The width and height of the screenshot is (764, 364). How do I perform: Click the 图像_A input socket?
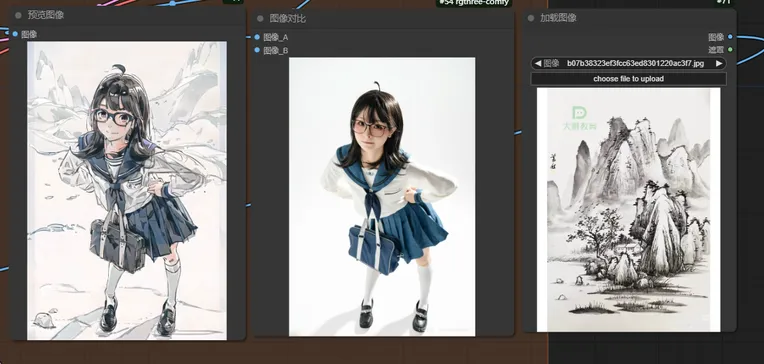click(257, 37)
